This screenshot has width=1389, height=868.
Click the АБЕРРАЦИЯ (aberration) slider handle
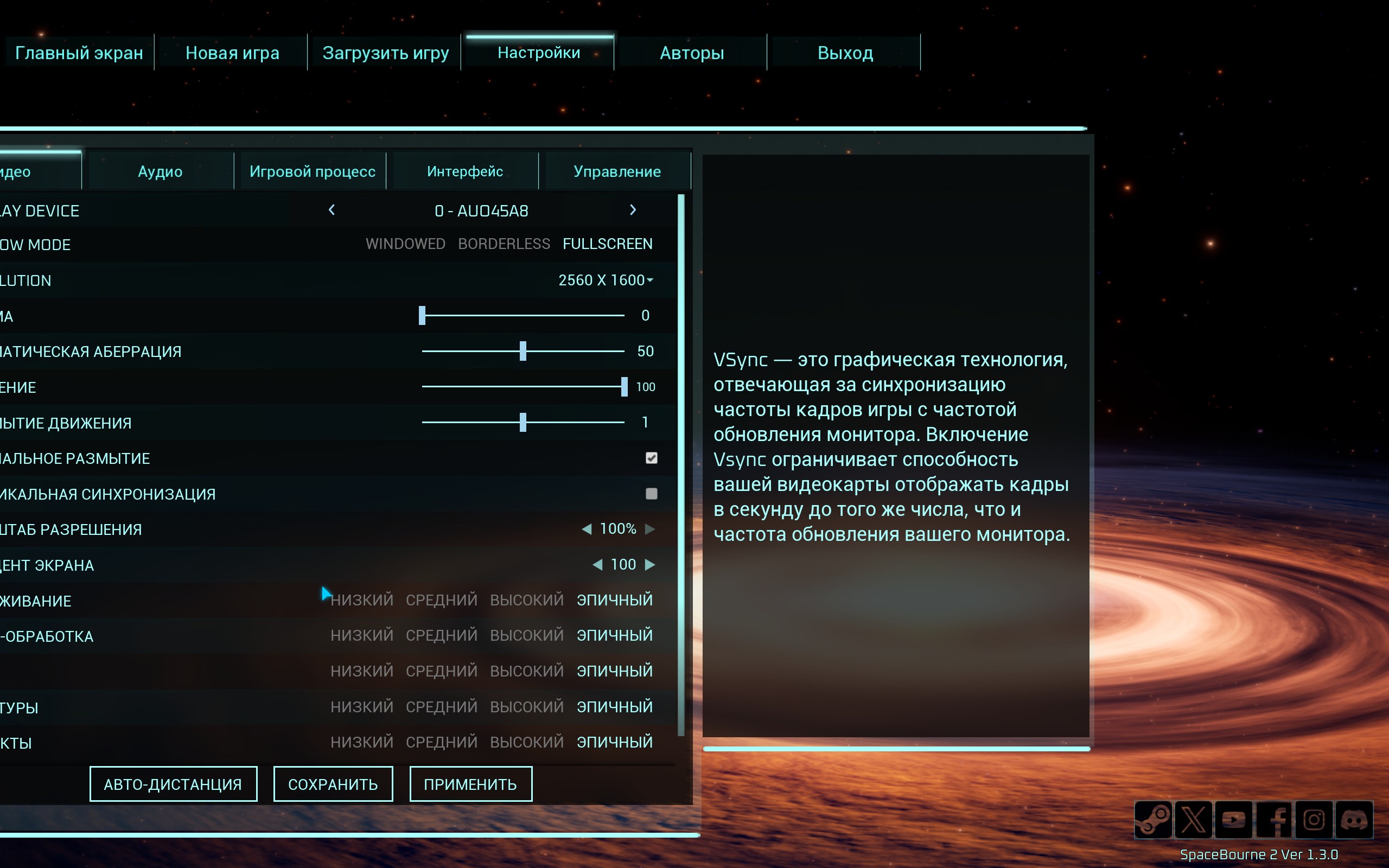tap(523, 352)
